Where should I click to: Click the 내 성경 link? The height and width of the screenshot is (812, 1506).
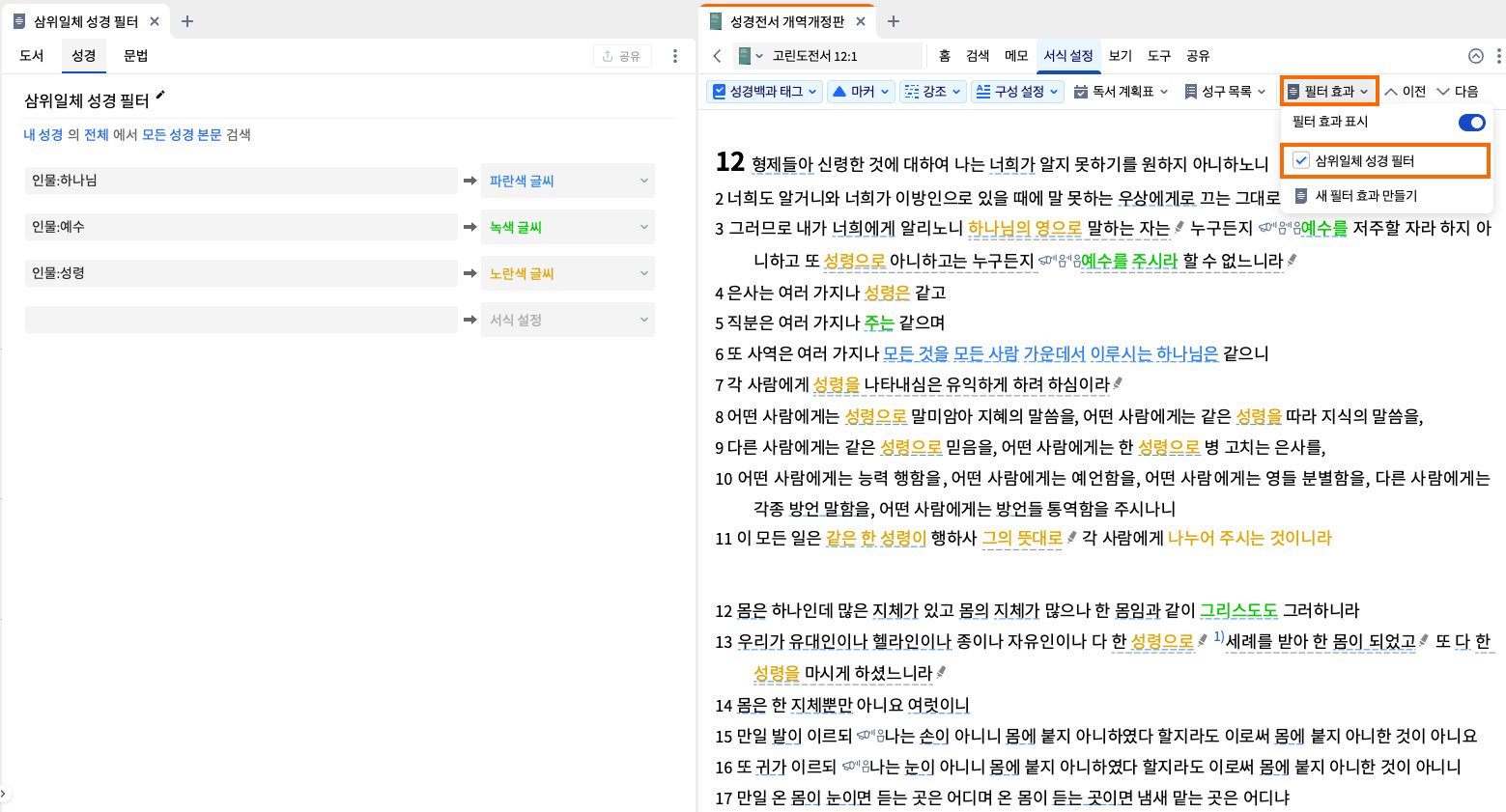pos(43,135)
